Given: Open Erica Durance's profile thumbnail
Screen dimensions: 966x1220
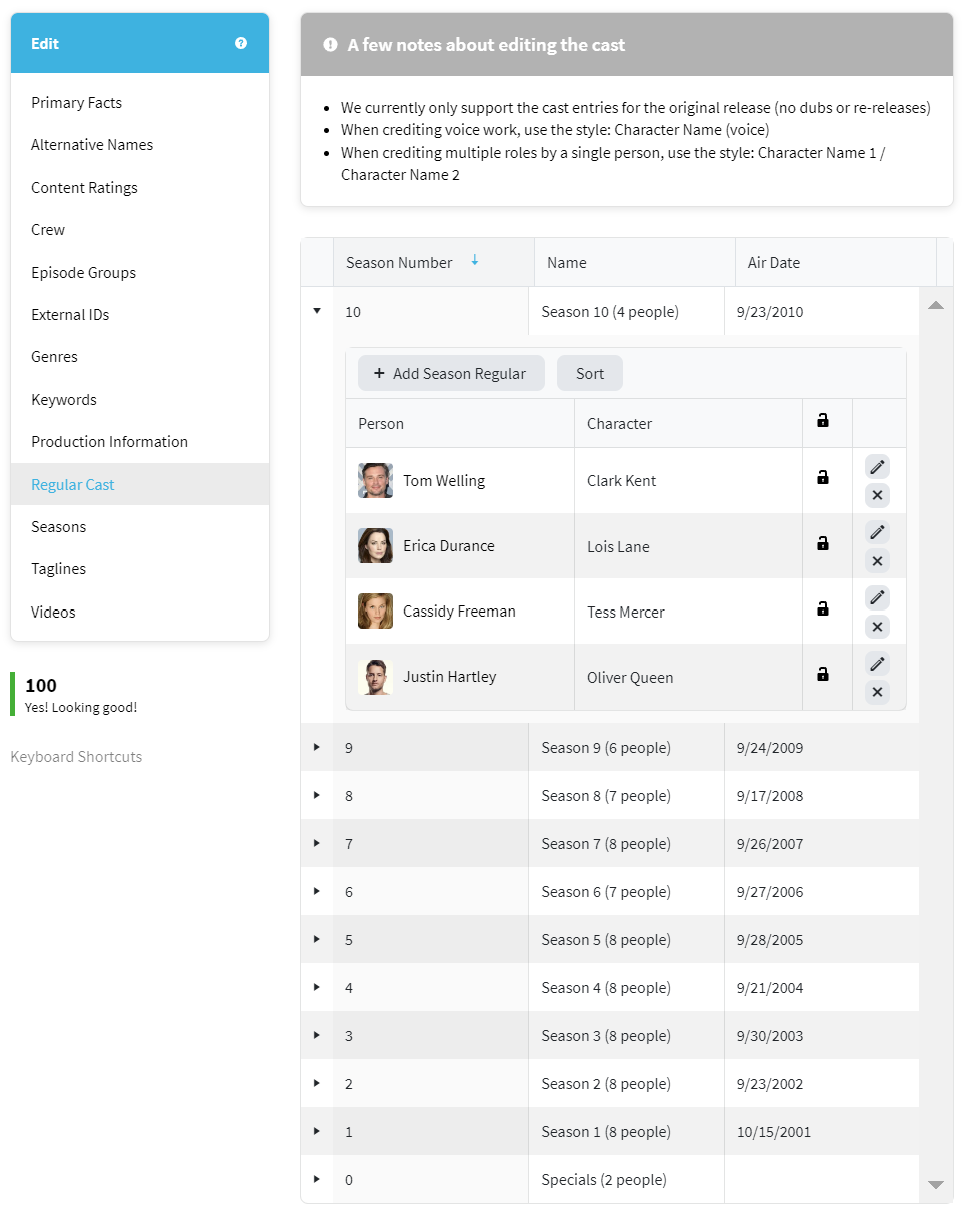Looking at the screenshot, I should tap(375, 546).
